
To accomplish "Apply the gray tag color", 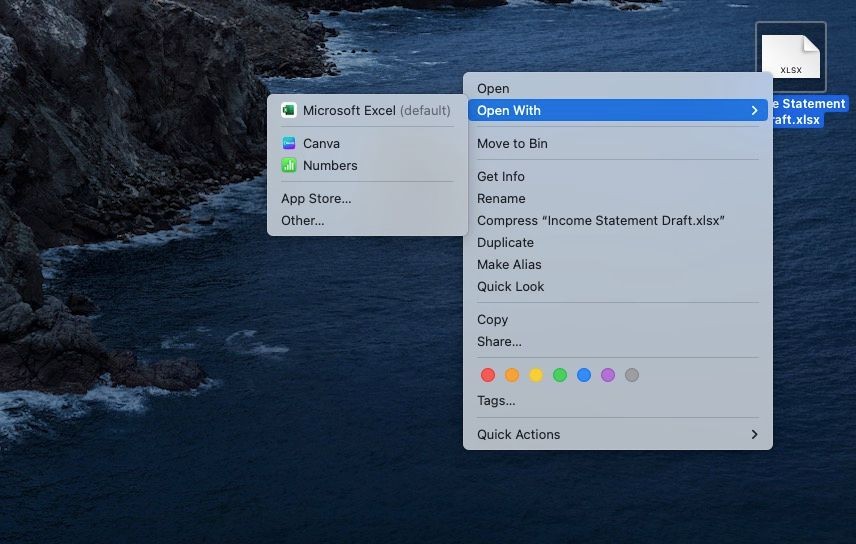I will click(x=632, y=375).
